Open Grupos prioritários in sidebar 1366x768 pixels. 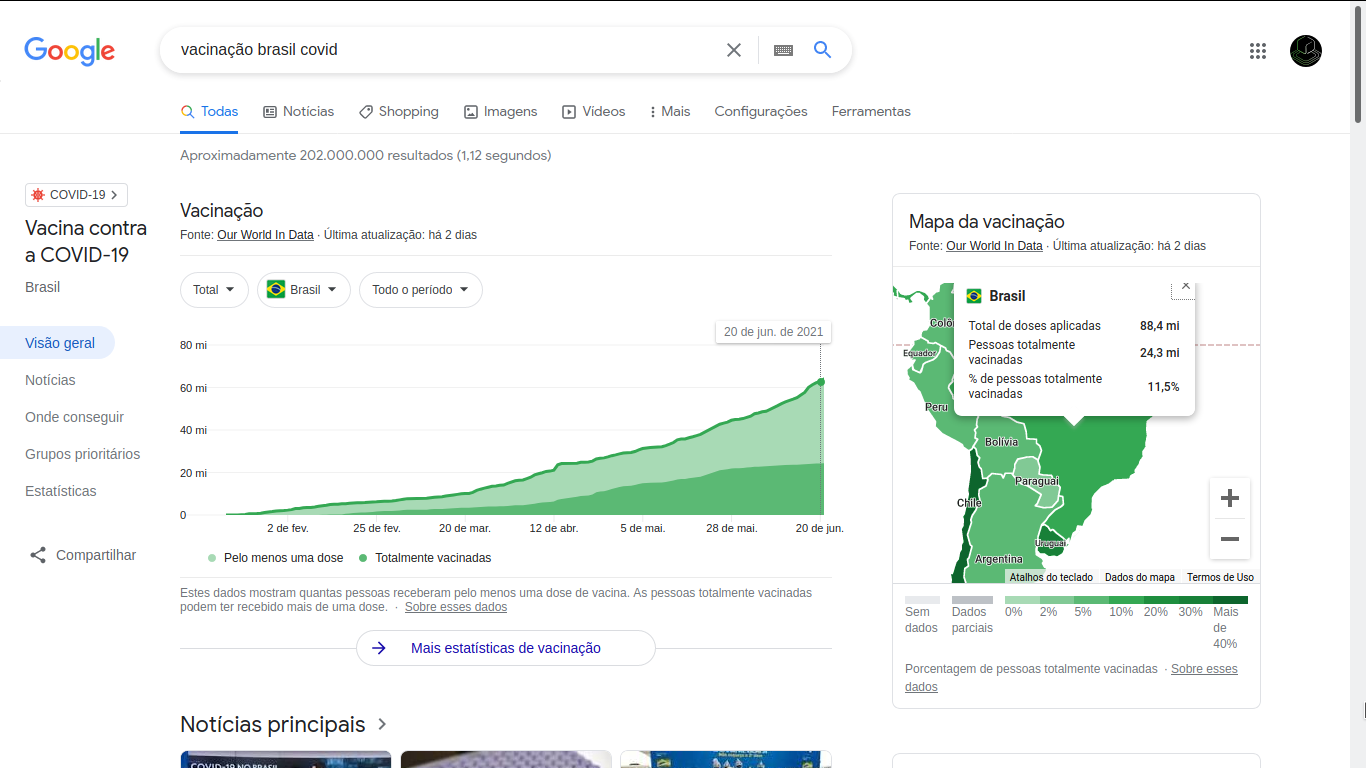pyautogui.click(x=83, y=454)
